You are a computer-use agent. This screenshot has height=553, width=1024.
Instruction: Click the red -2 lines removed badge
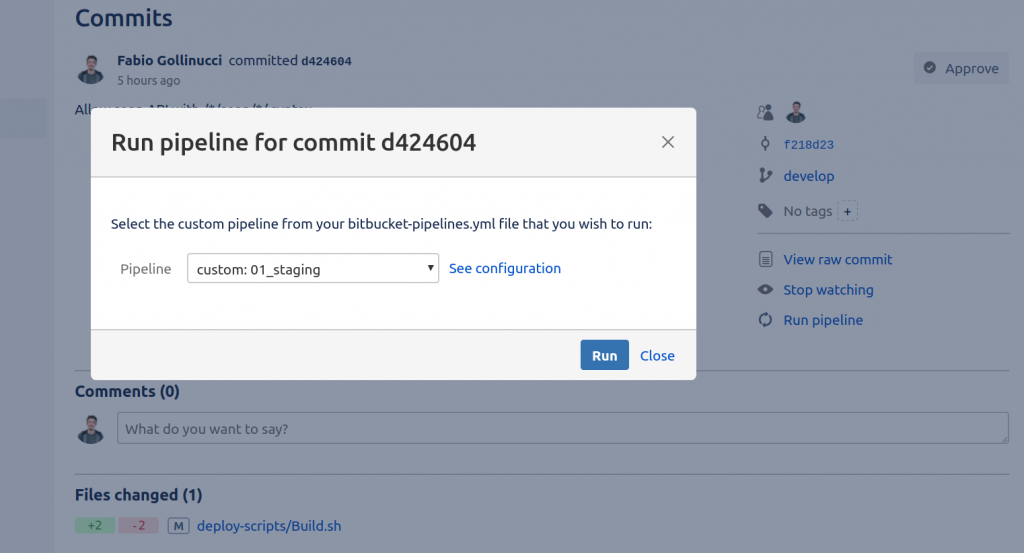(138, 526)
